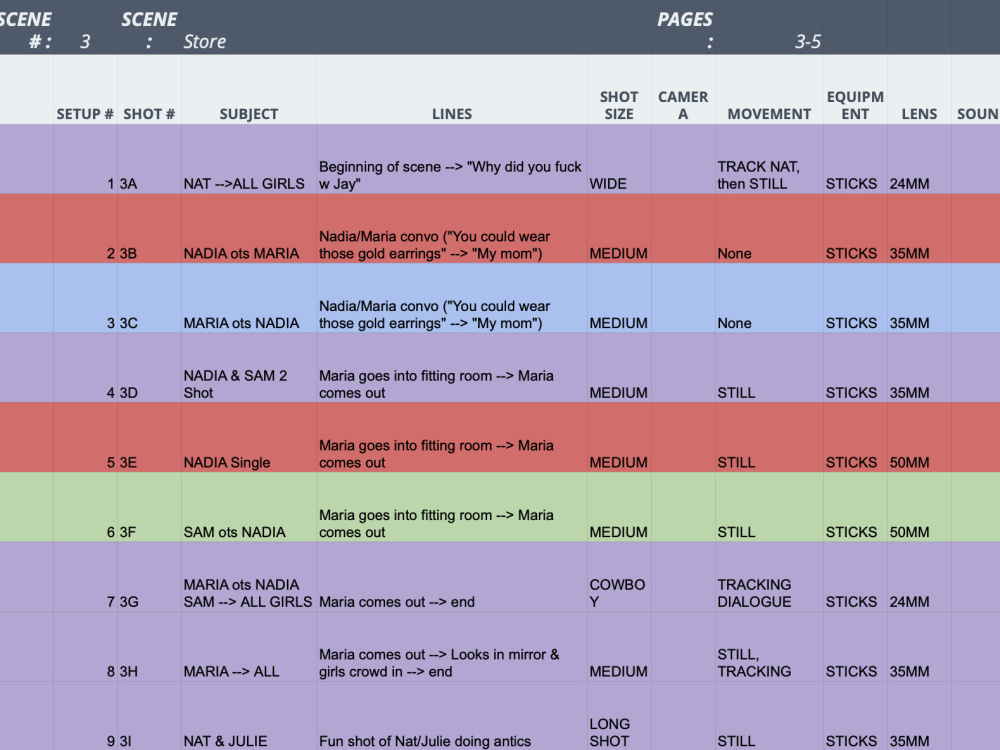Select subject 'NADIA Single'

[x=249, y=437]
